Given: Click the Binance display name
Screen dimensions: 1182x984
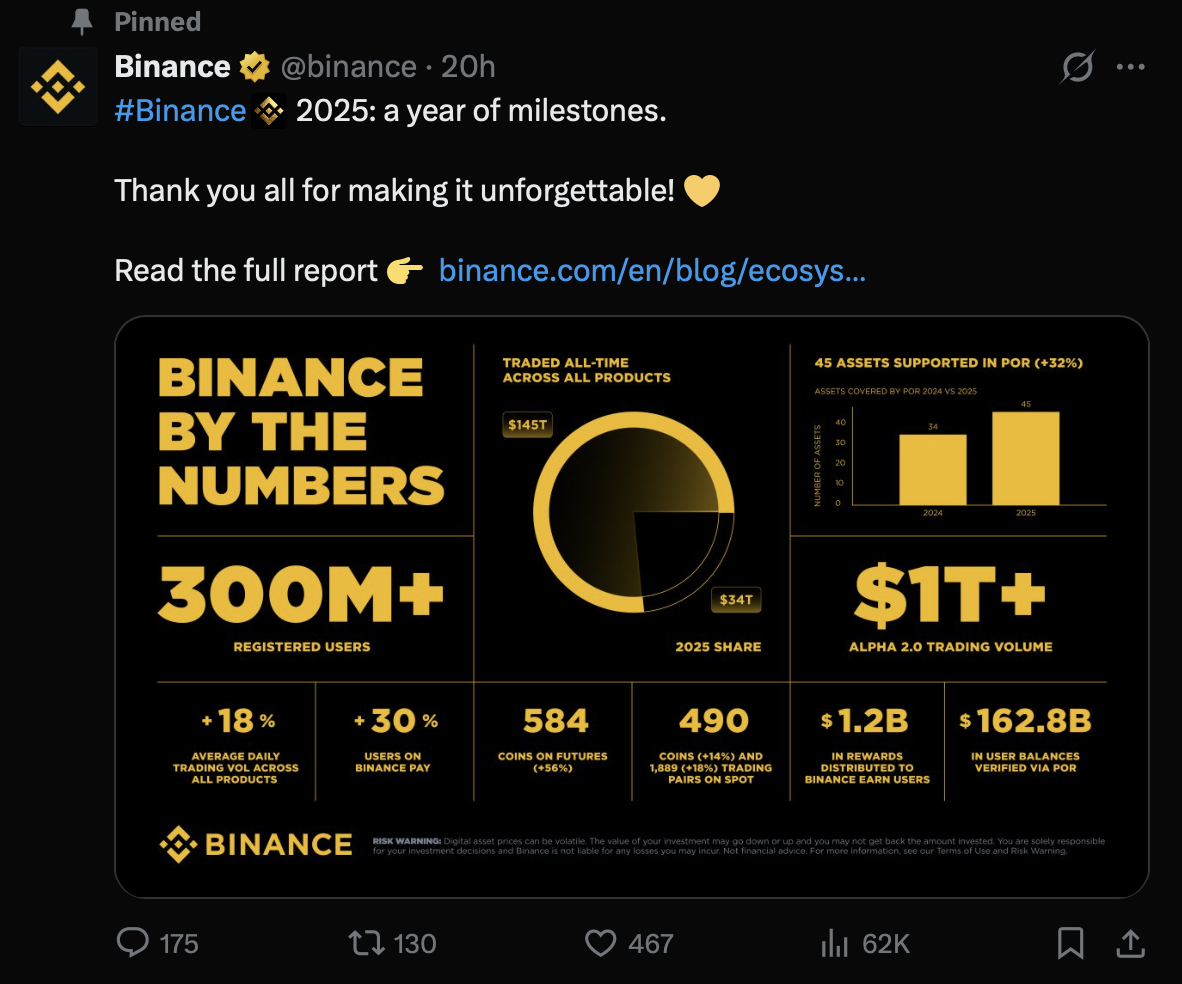Looking at the screenshot, I should click(172, 67).
